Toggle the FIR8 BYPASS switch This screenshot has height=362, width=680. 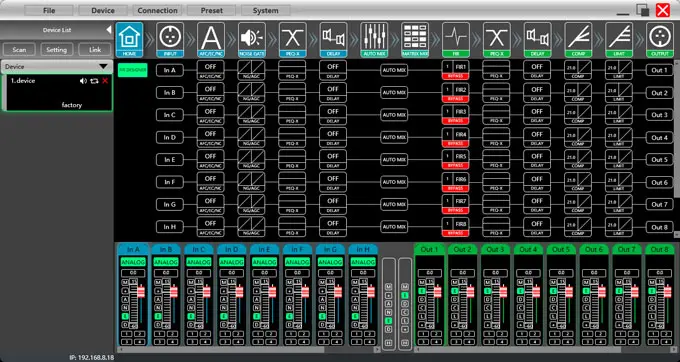[x=455, y=233]
